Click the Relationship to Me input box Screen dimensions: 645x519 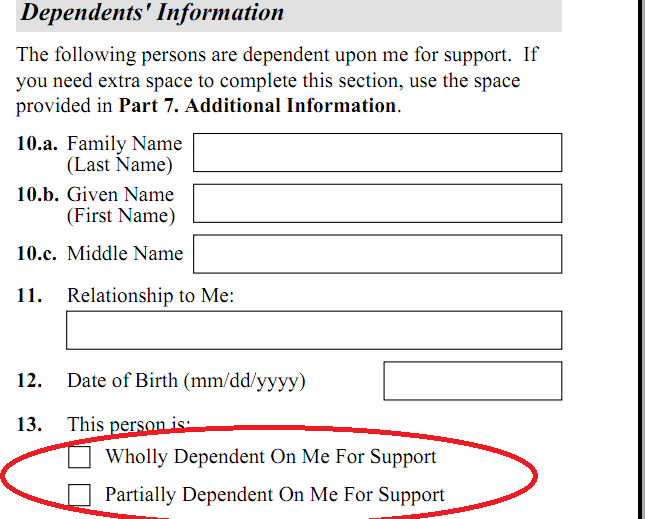[x=314, y=330]
